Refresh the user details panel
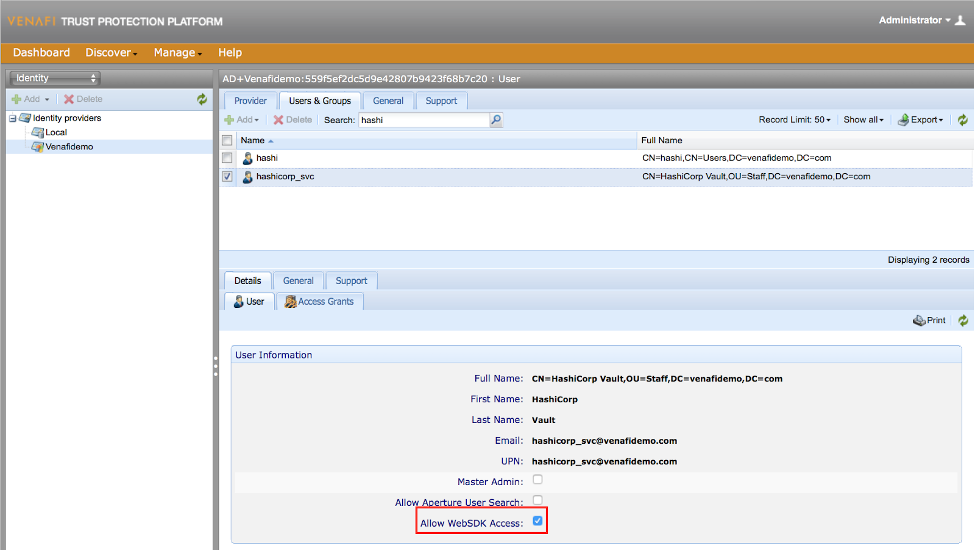Image resolution: width=974 pixels, height=550 pixels. [963, 321]
